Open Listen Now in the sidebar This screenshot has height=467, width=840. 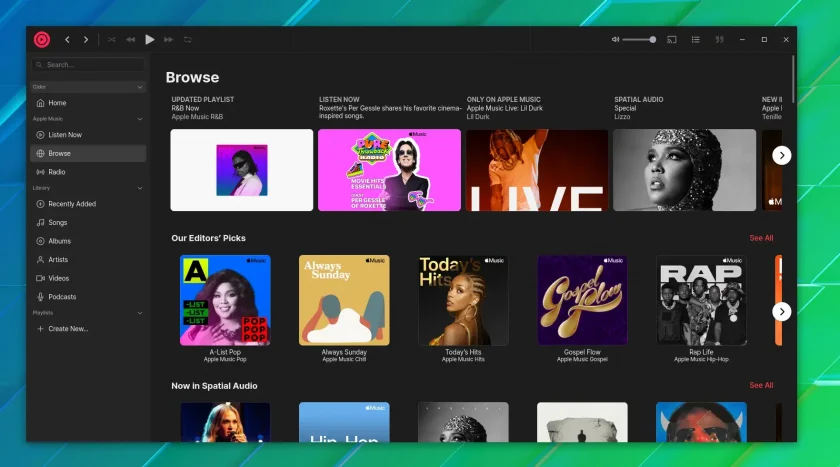[88, 135]
